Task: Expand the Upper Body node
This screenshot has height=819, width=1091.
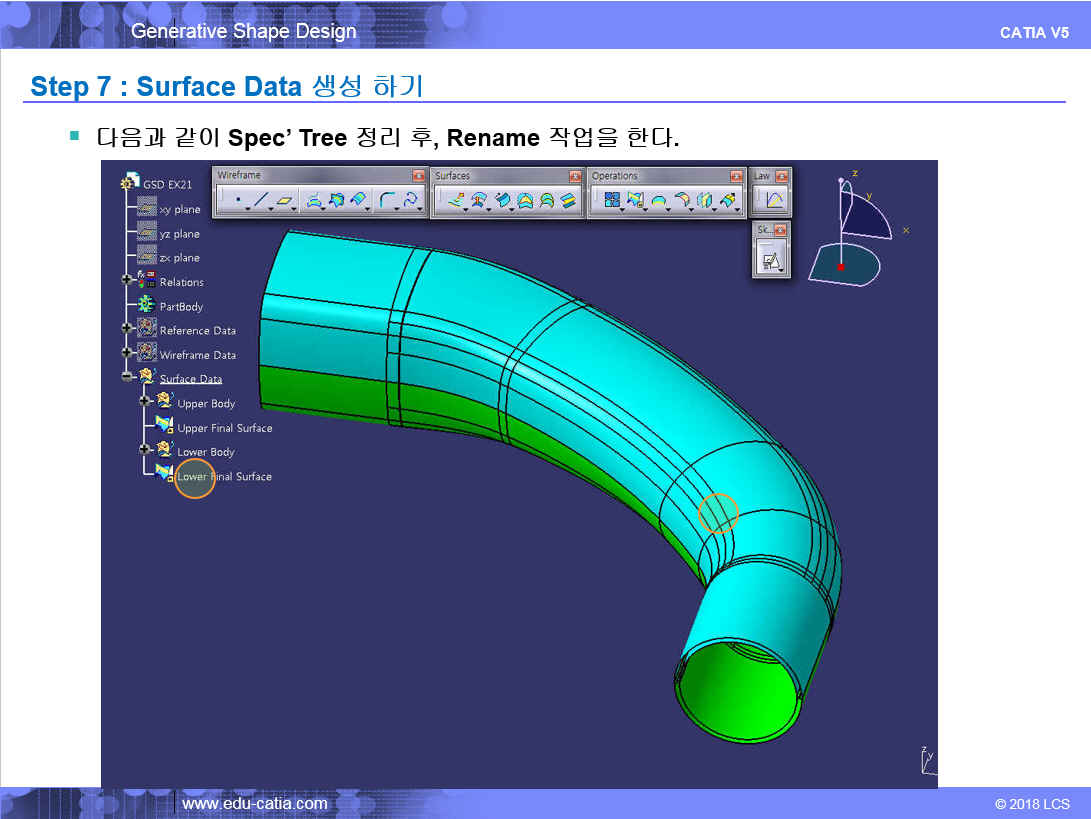Action: click(145, 401)
